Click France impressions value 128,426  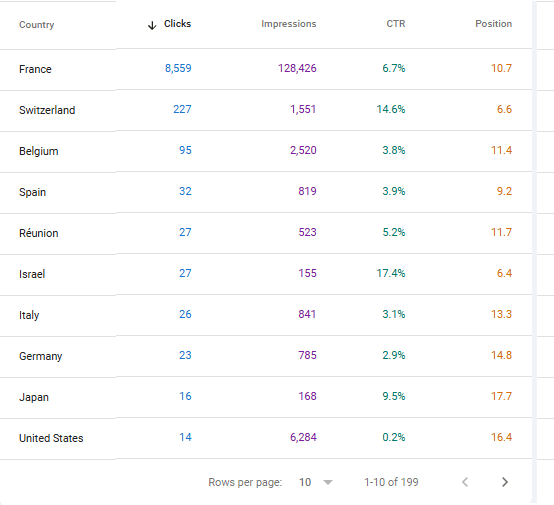[297, 68]
